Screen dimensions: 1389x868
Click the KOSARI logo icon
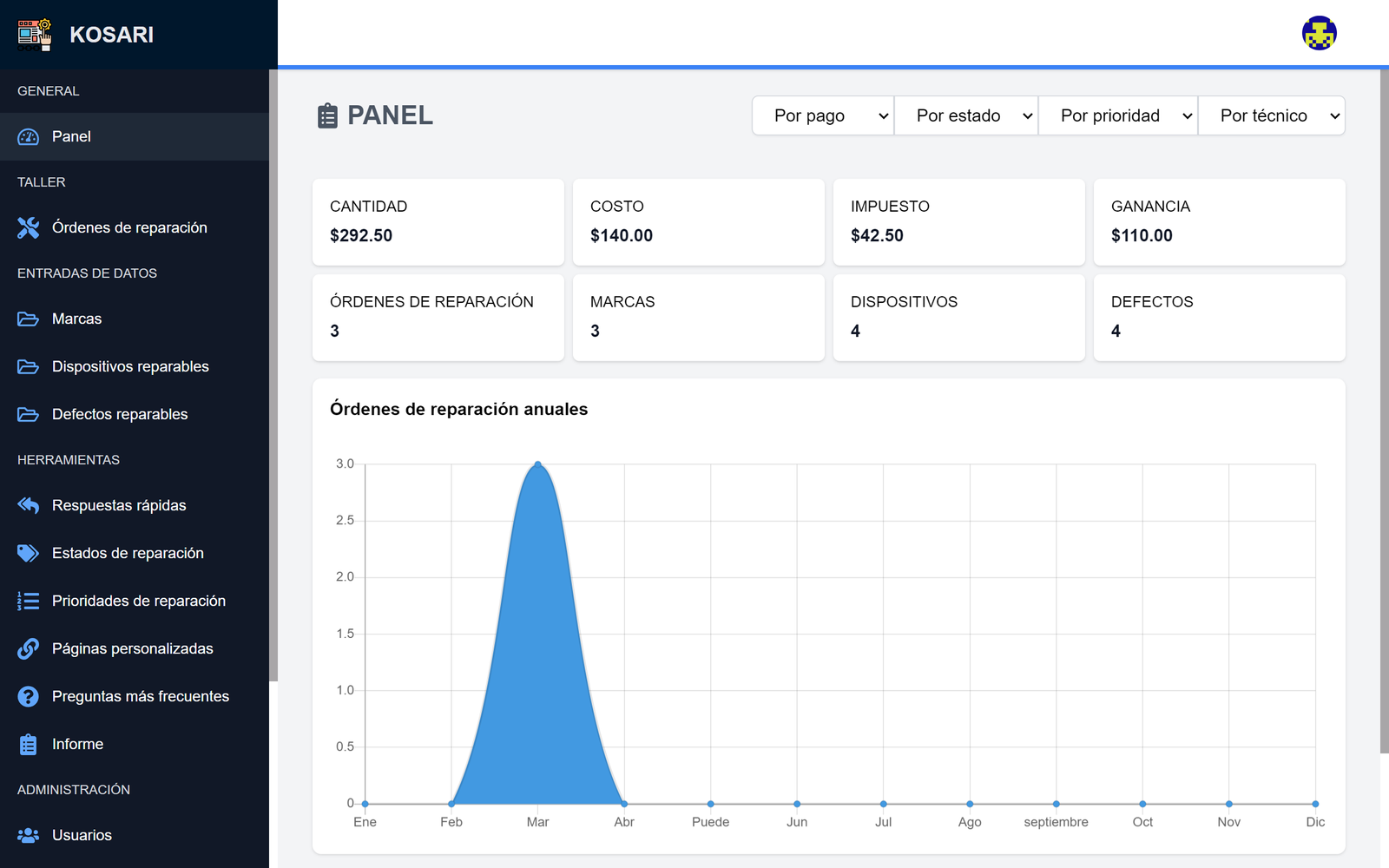tap(35, 35)
